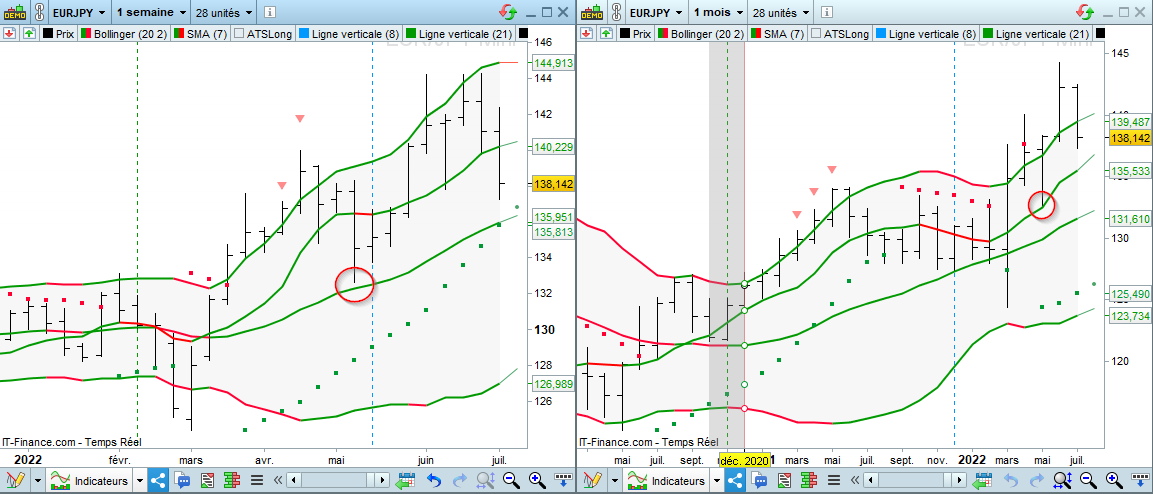
Task: Click black color swatch ending monthly indicator bar
Action: click(x=1100, y=33)
